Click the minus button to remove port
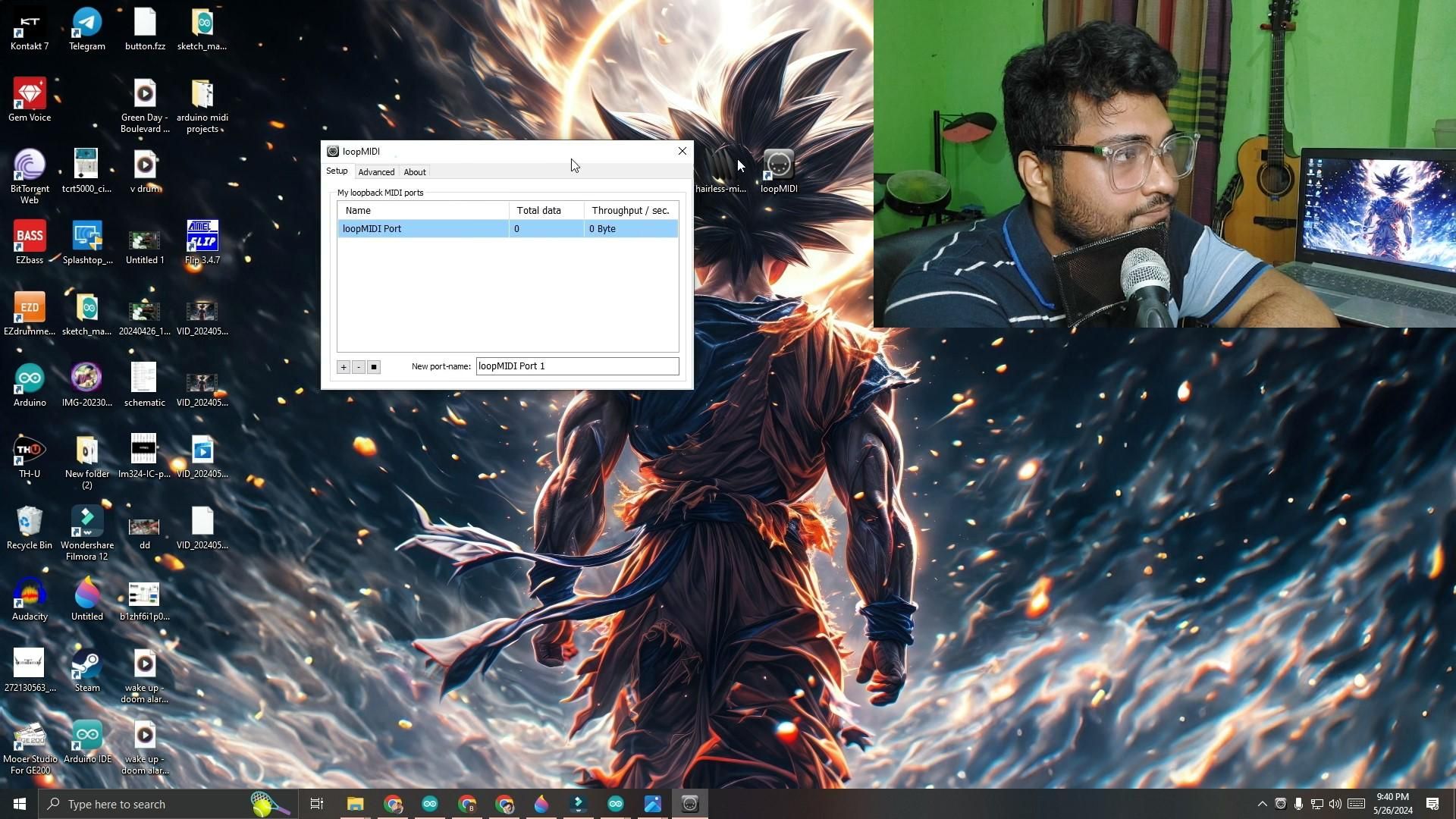Viewport: 1456px width, 819px height. coord(359,367)
